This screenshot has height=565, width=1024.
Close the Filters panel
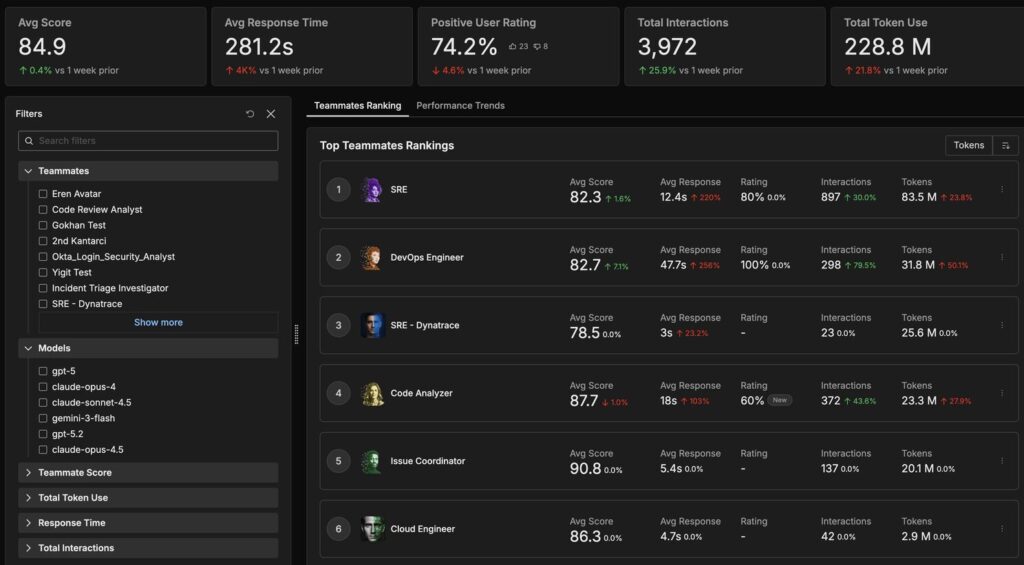pyautogui.click(x=271, y=114)
